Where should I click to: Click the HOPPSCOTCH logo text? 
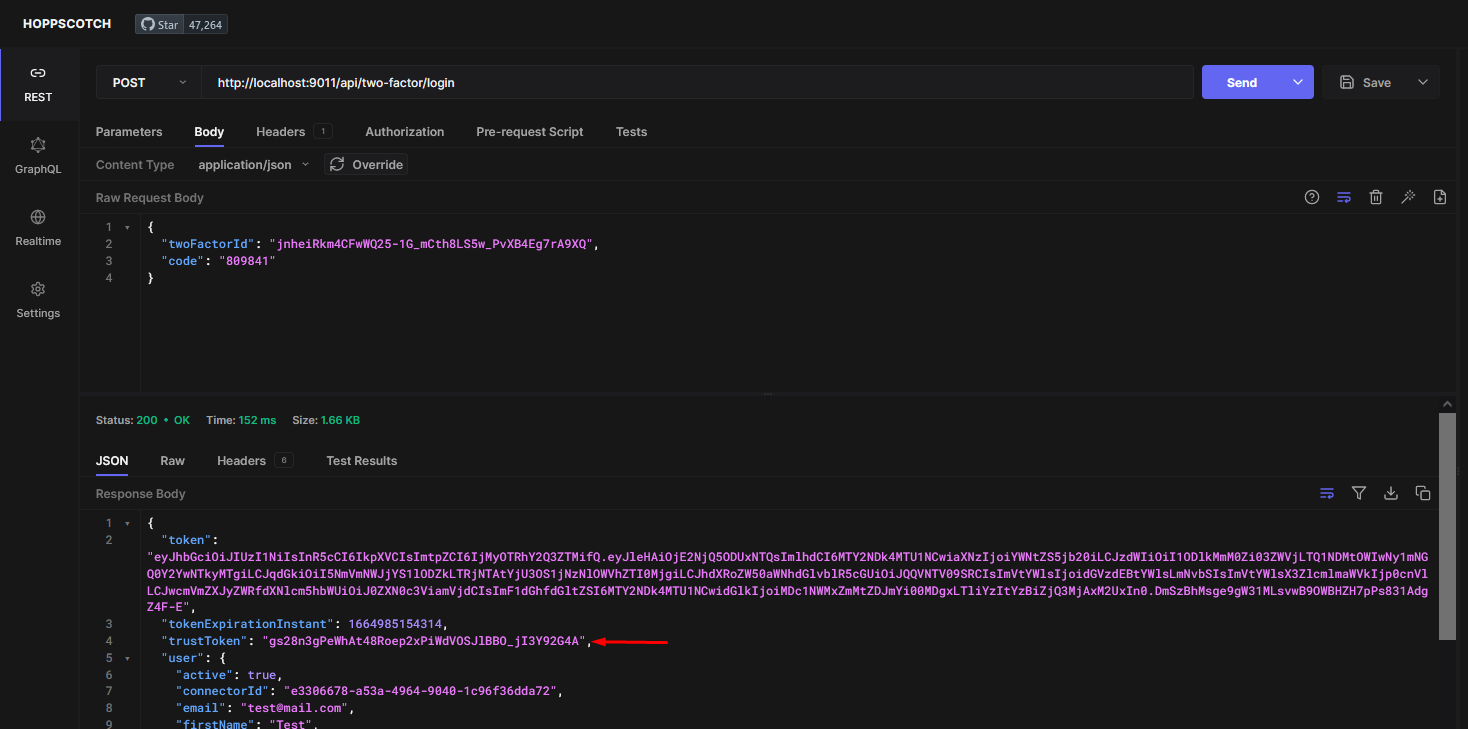(x=67, y=23)
